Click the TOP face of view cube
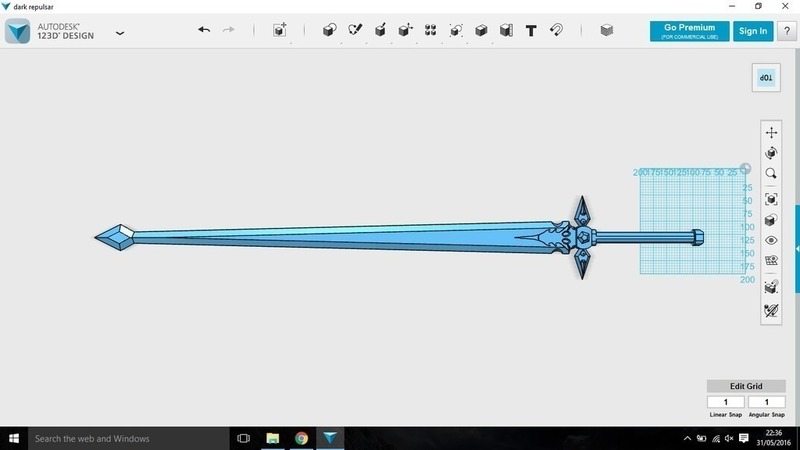 [766, 78]
